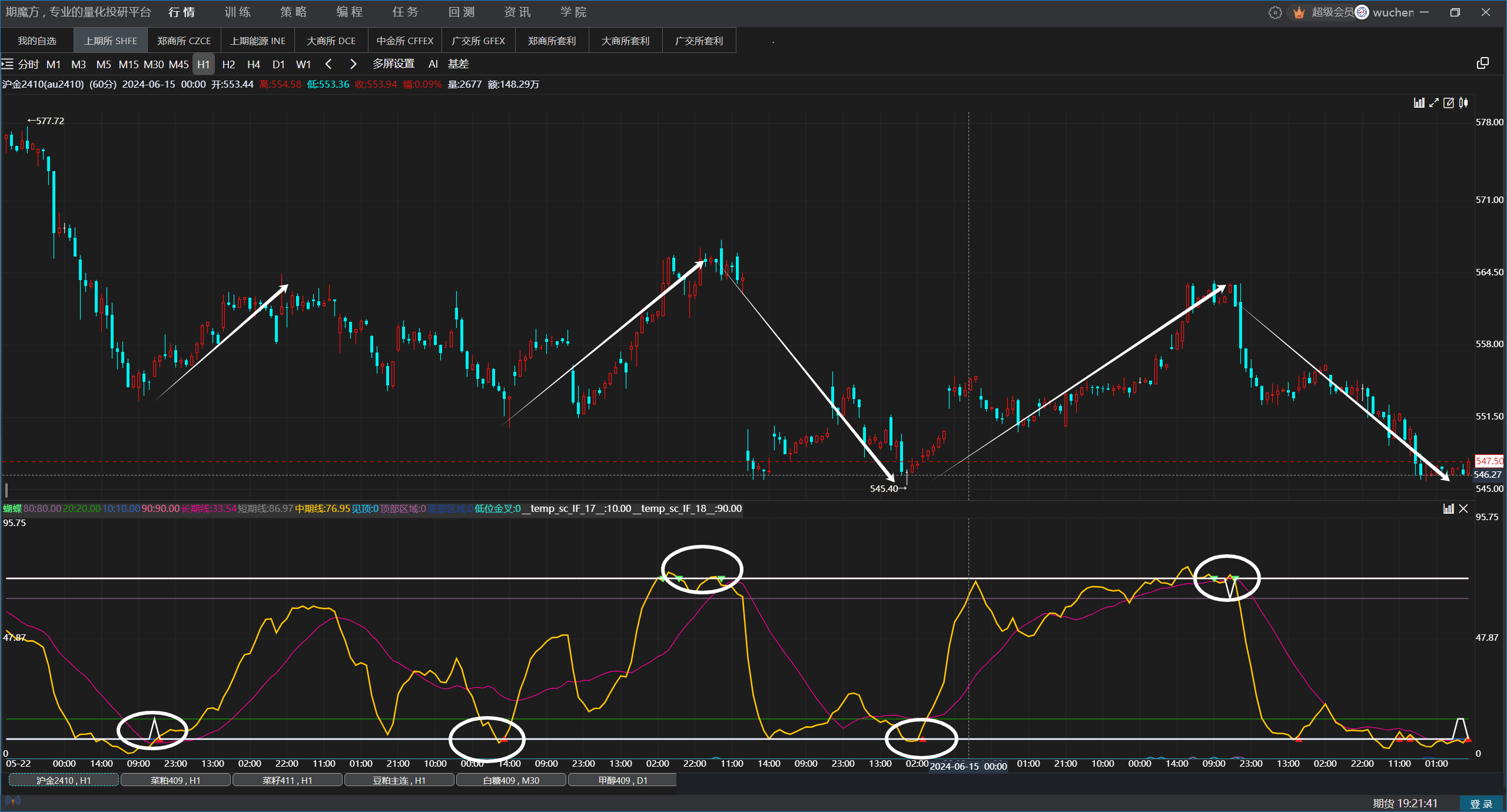This screenshot has width=1507, height=812.
Task: Open the 行情 market menu
Action: pos(181,12)
